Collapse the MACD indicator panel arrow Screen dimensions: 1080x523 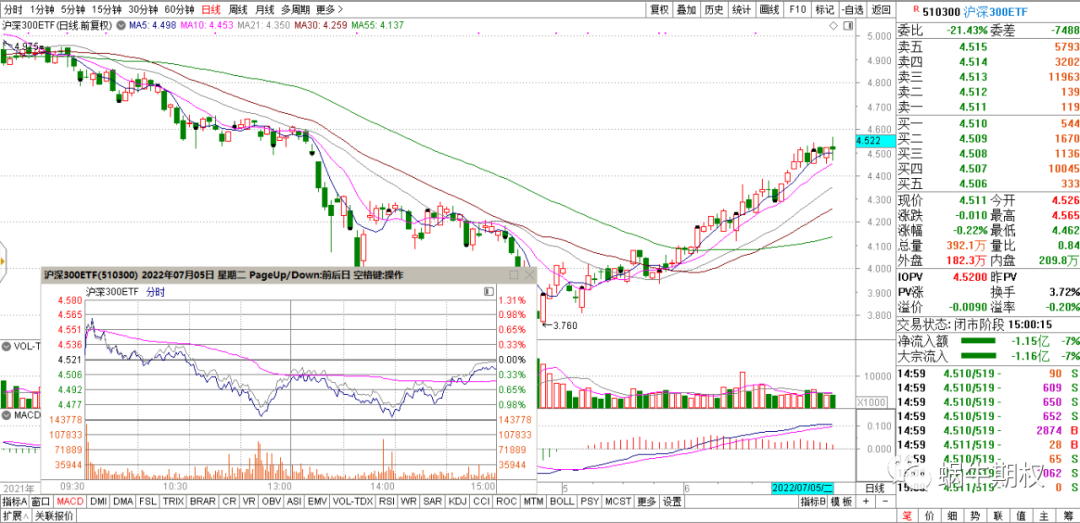[6, 414]
